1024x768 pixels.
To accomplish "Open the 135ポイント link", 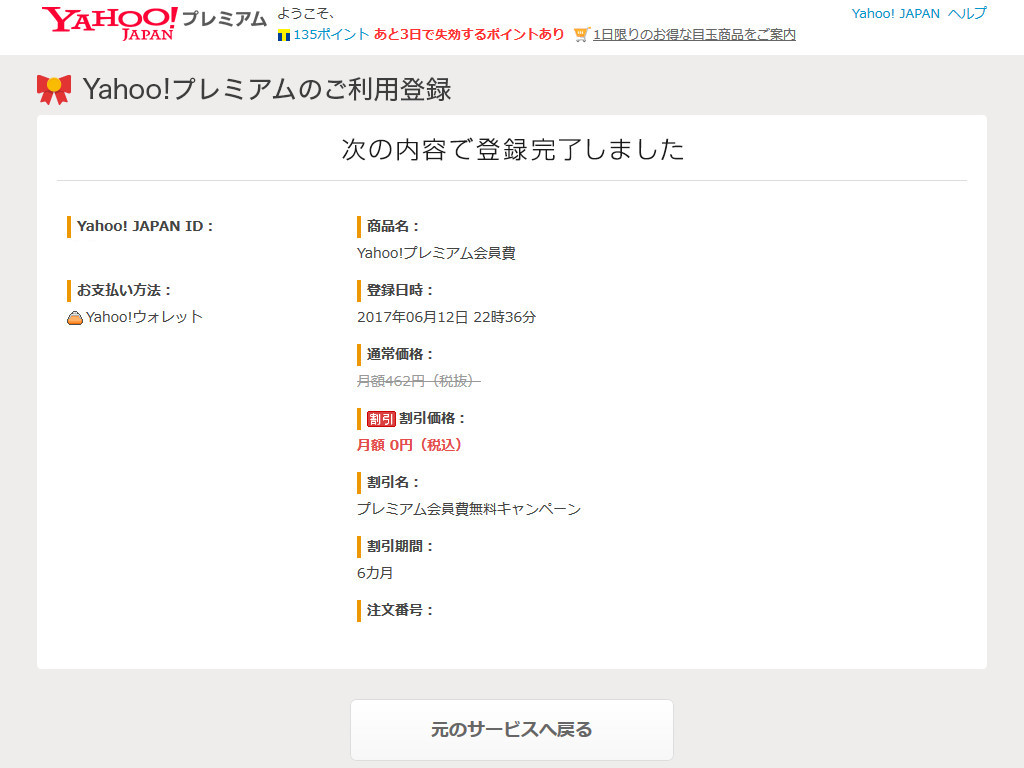I will [331, 35].
